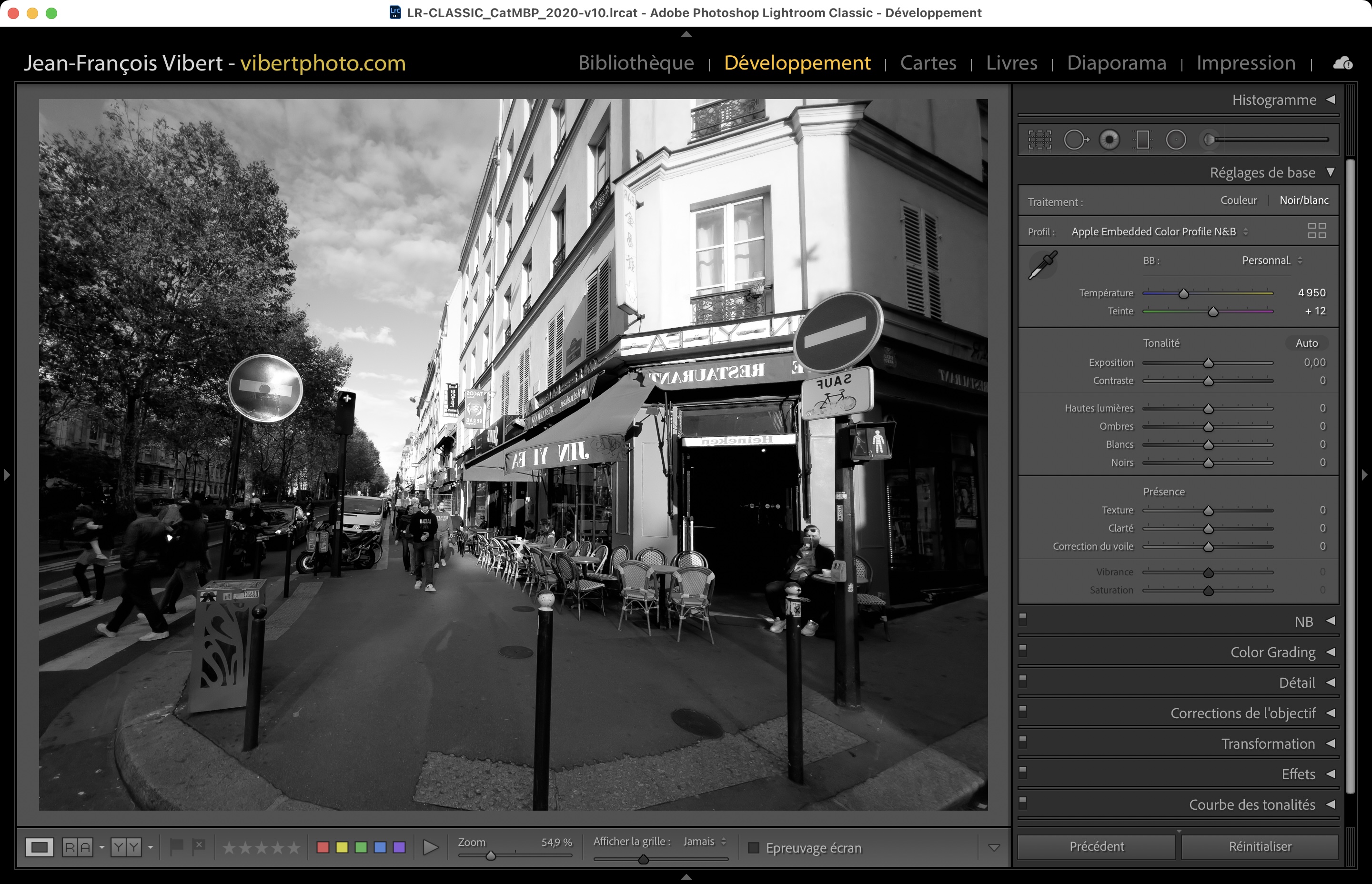
Task: Toggle the NB panel on/off switch
Action: coord(1022,619)
